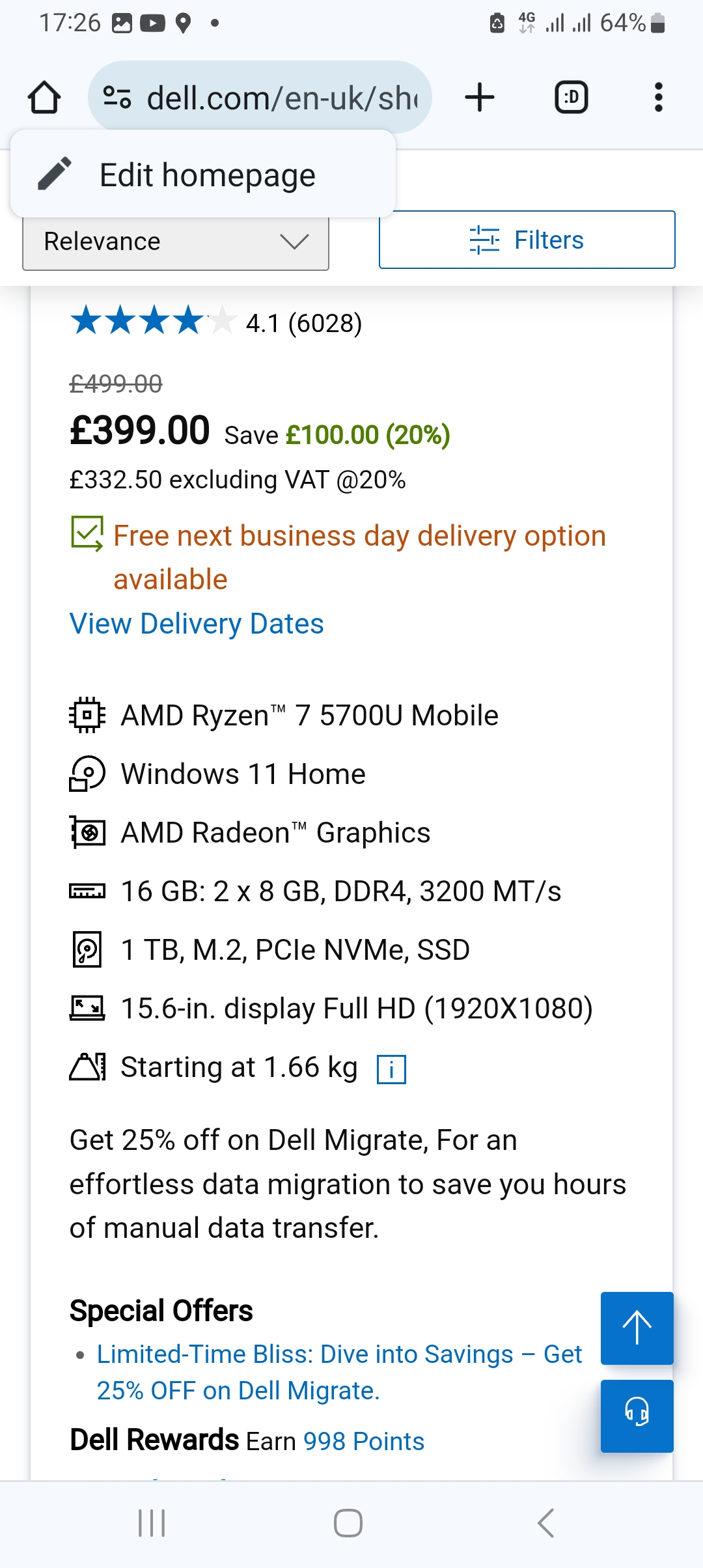Open the Filters panel
The width and height of the screenshot is (703, 1568).
coord(527,240)
